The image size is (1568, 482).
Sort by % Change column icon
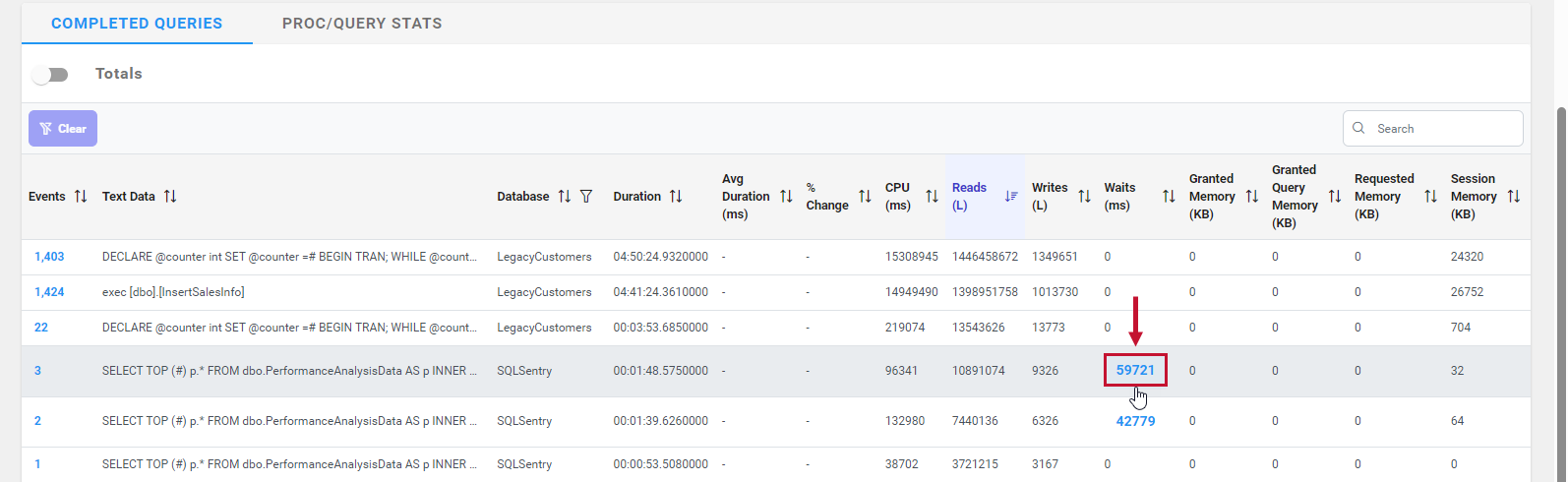click(865, 197)
